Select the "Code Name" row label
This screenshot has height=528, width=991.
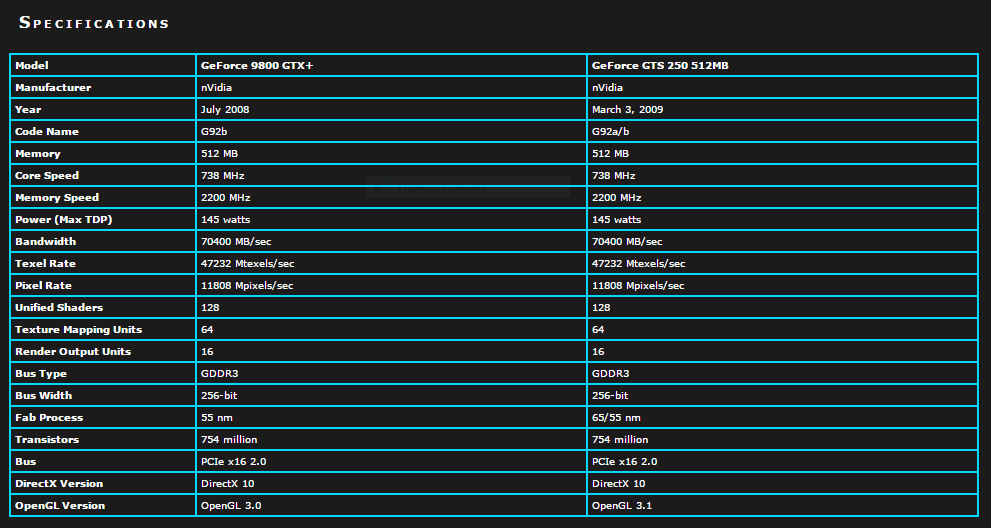click(47, 132)
